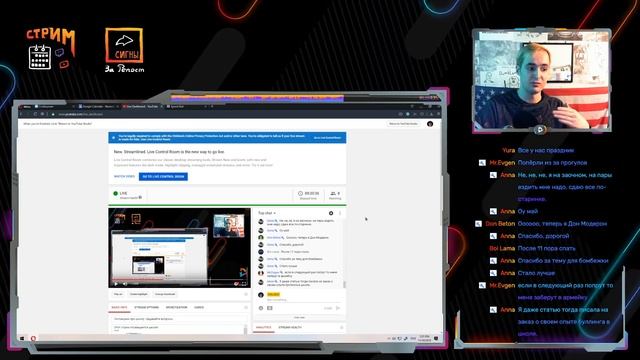This screenshot has width=640, height=360.
Task: Click the webcam overlay thumbnail
Action: click(x=542, y=80)
